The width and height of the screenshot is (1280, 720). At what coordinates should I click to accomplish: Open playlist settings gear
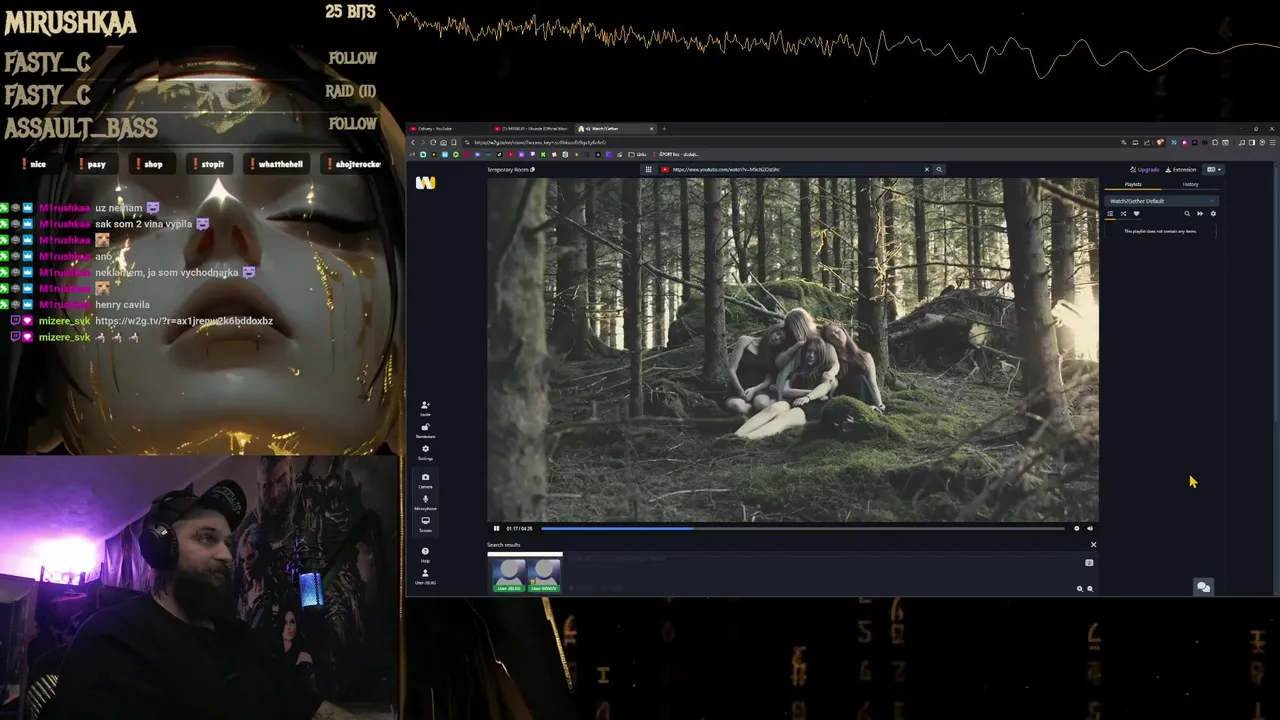click(x=1213, y=214)
